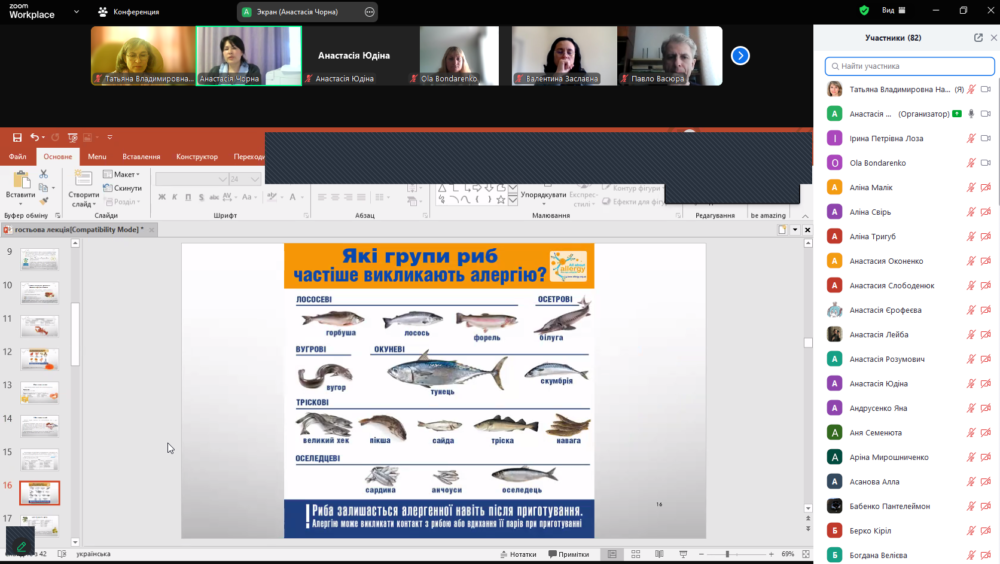
Task: Open the change case Aa dropdown
Action: click(249, 197)
